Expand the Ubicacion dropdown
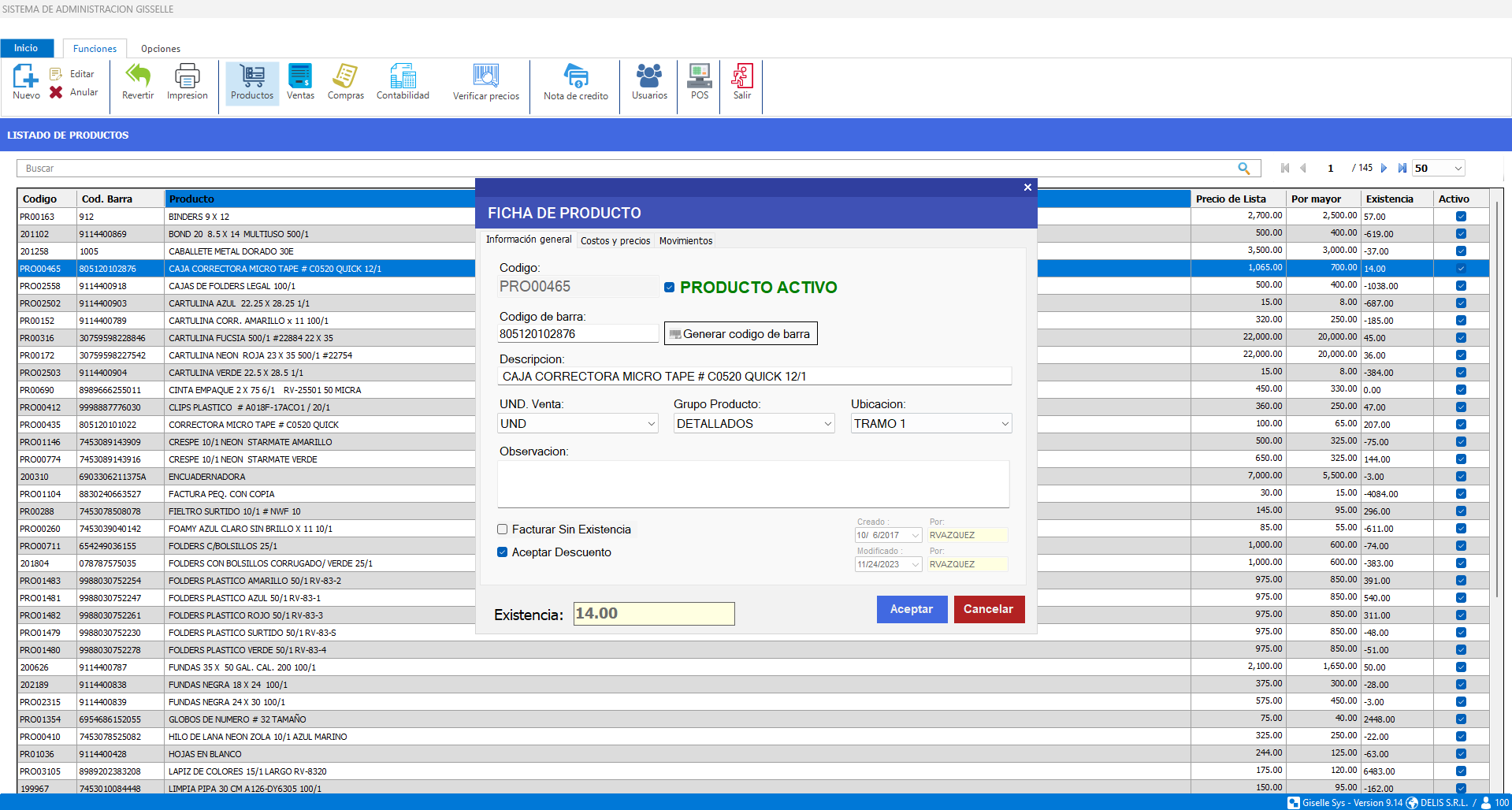 click(x=1005, y=424)
